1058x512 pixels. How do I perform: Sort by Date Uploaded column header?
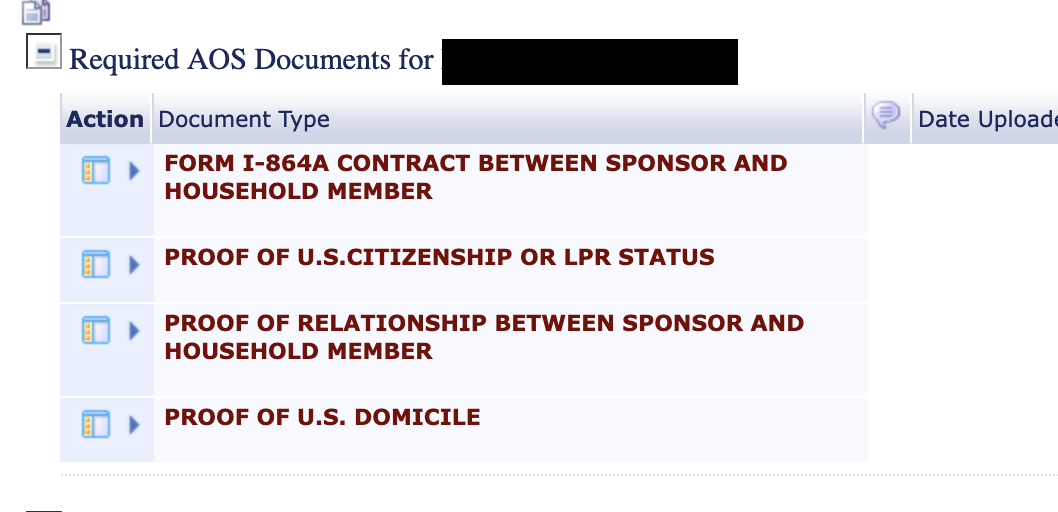[x=988, y=119]
